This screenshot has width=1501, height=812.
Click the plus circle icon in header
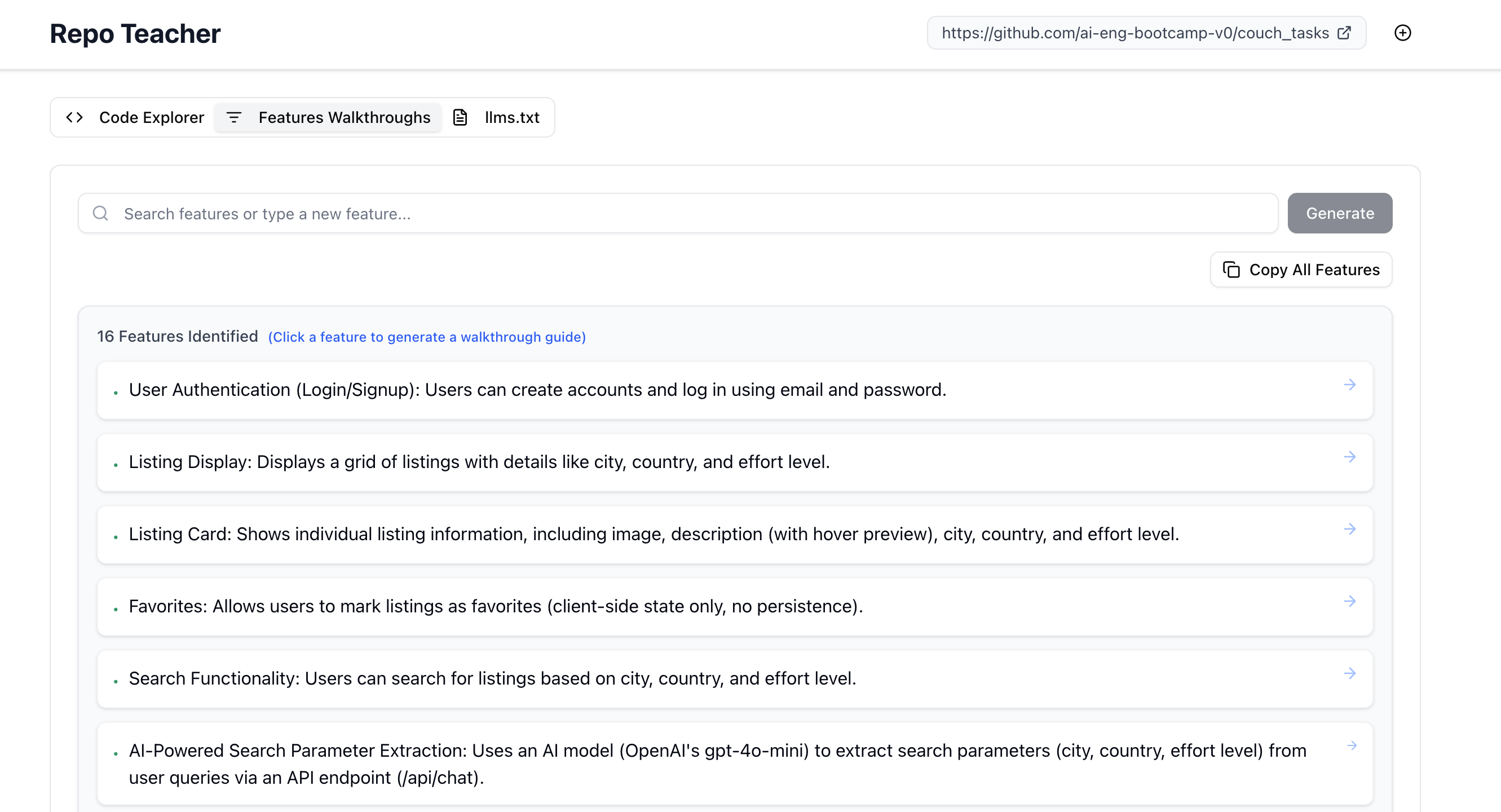click(1402, 33)
